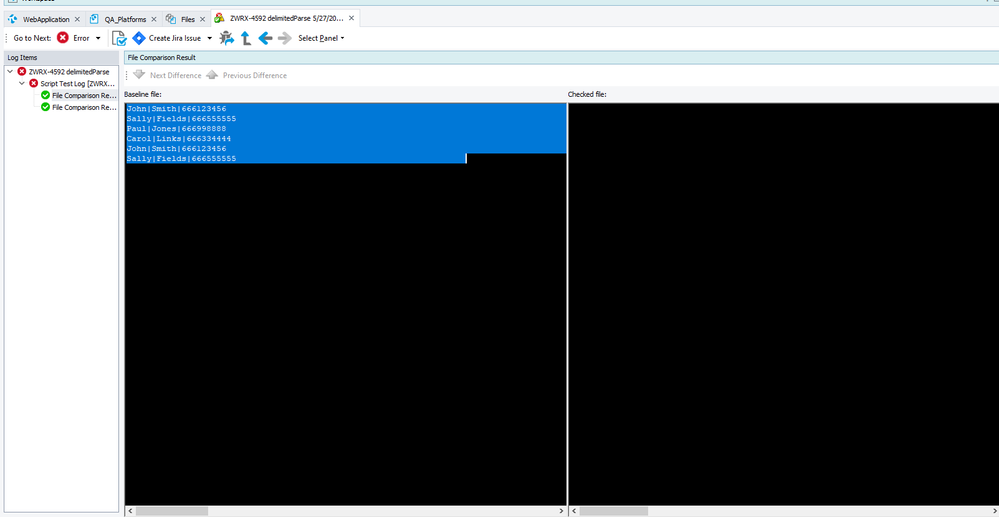The width and height of the screenshot is (999, 517).
Task: Select the first File Comparison Result log item
Action: pyautogui.click(x=84, y=96)
